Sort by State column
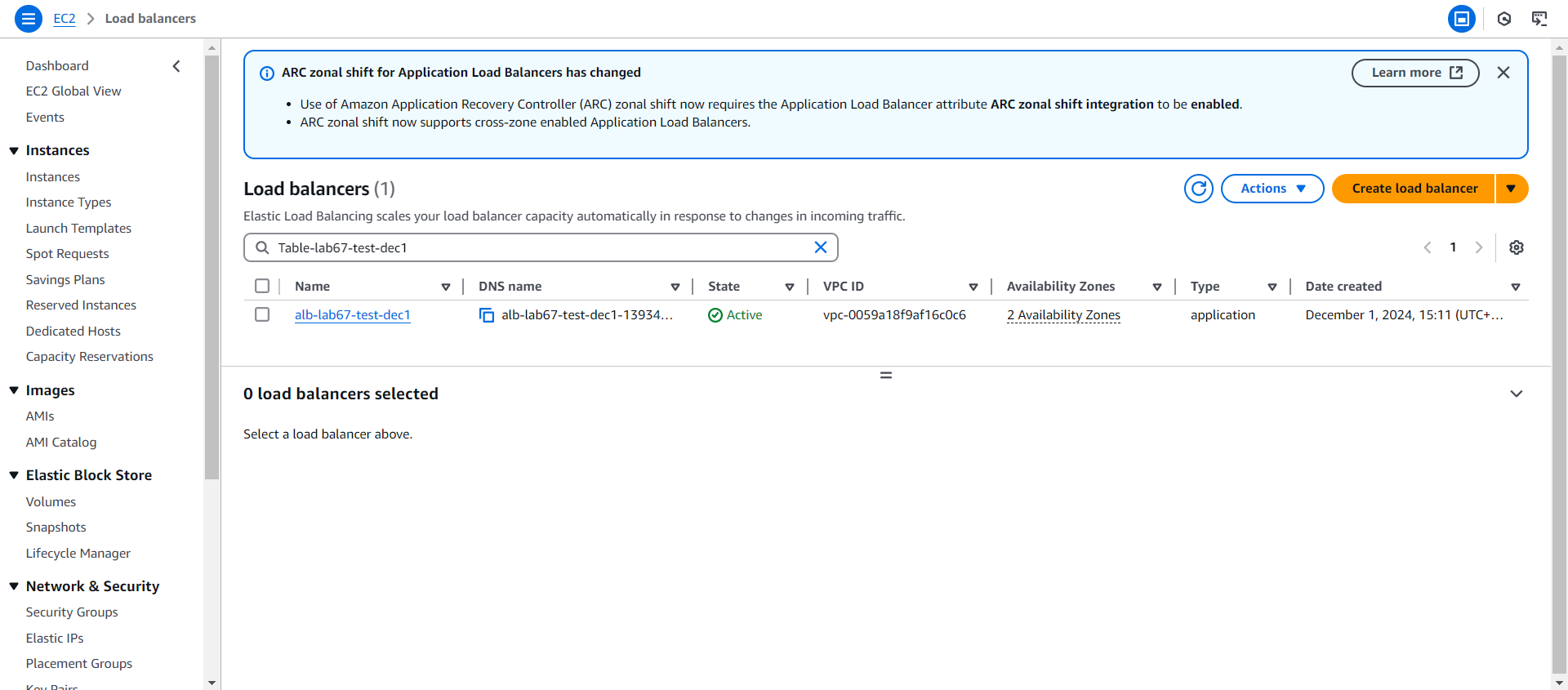This screenshot has width=1568, height=690. tap(790, 287)
